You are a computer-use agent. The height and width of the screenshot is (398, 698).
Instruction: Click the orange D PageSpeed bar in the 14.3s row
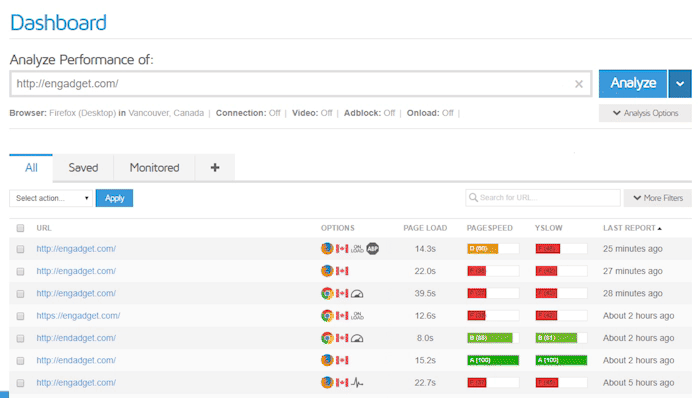483,248
